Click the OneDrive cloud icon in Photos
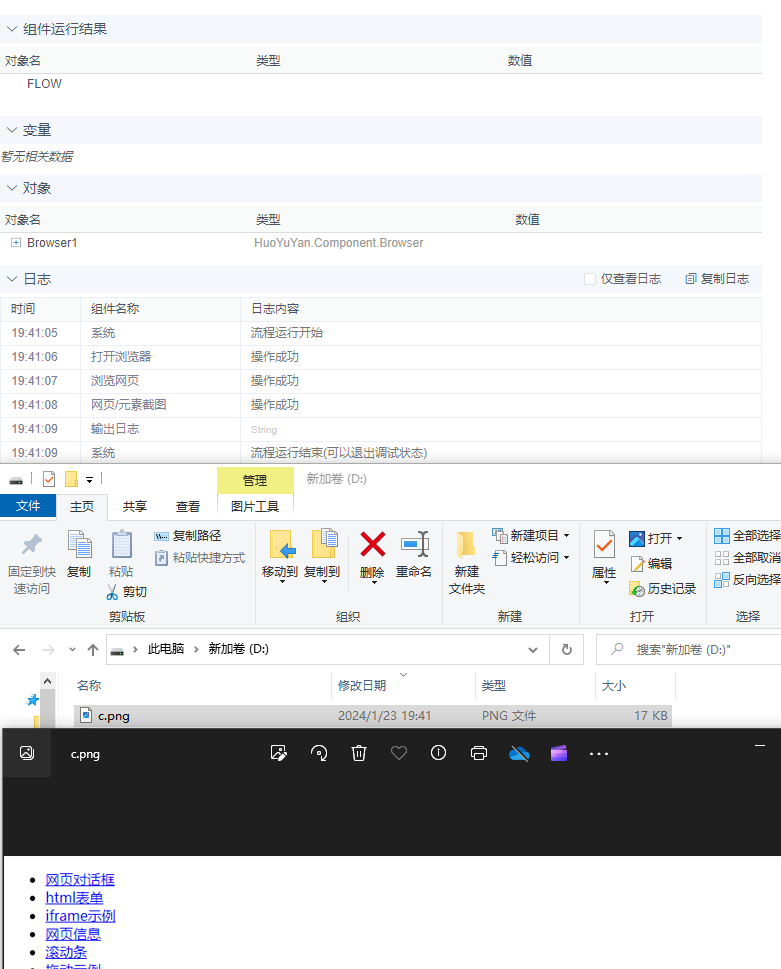This screenshot has height=969, width=781. click(519, 753)
